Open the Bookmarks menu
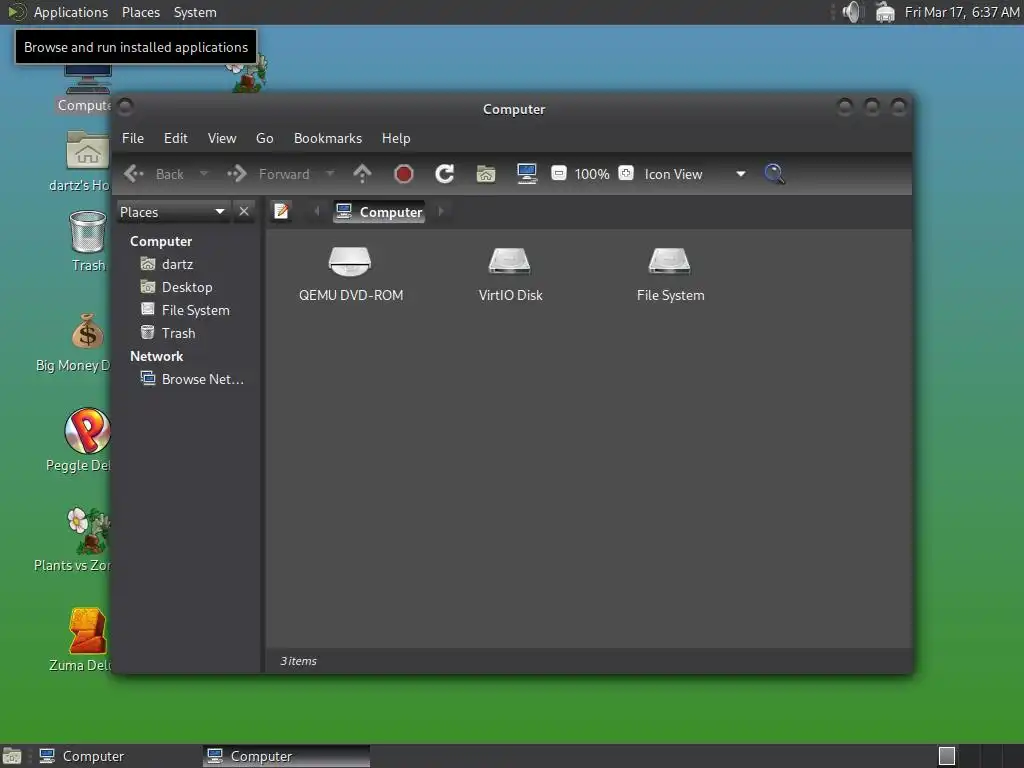The height and width of the screenshot is (768, 1024). click(328, 138)
